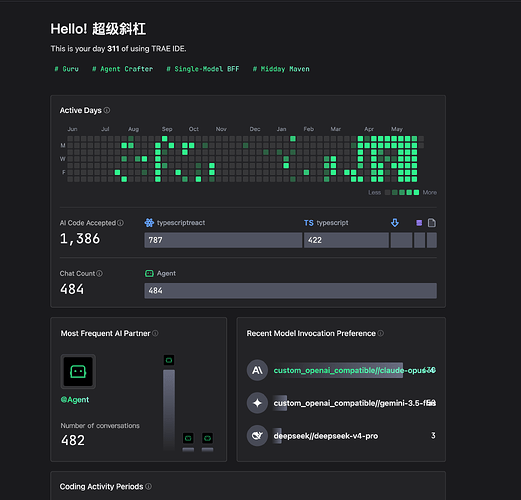This screenshot has height=500, width=521.
Task: Click the 'Hello! 超级斜杠' greeting
Action: tap(98, 29)
